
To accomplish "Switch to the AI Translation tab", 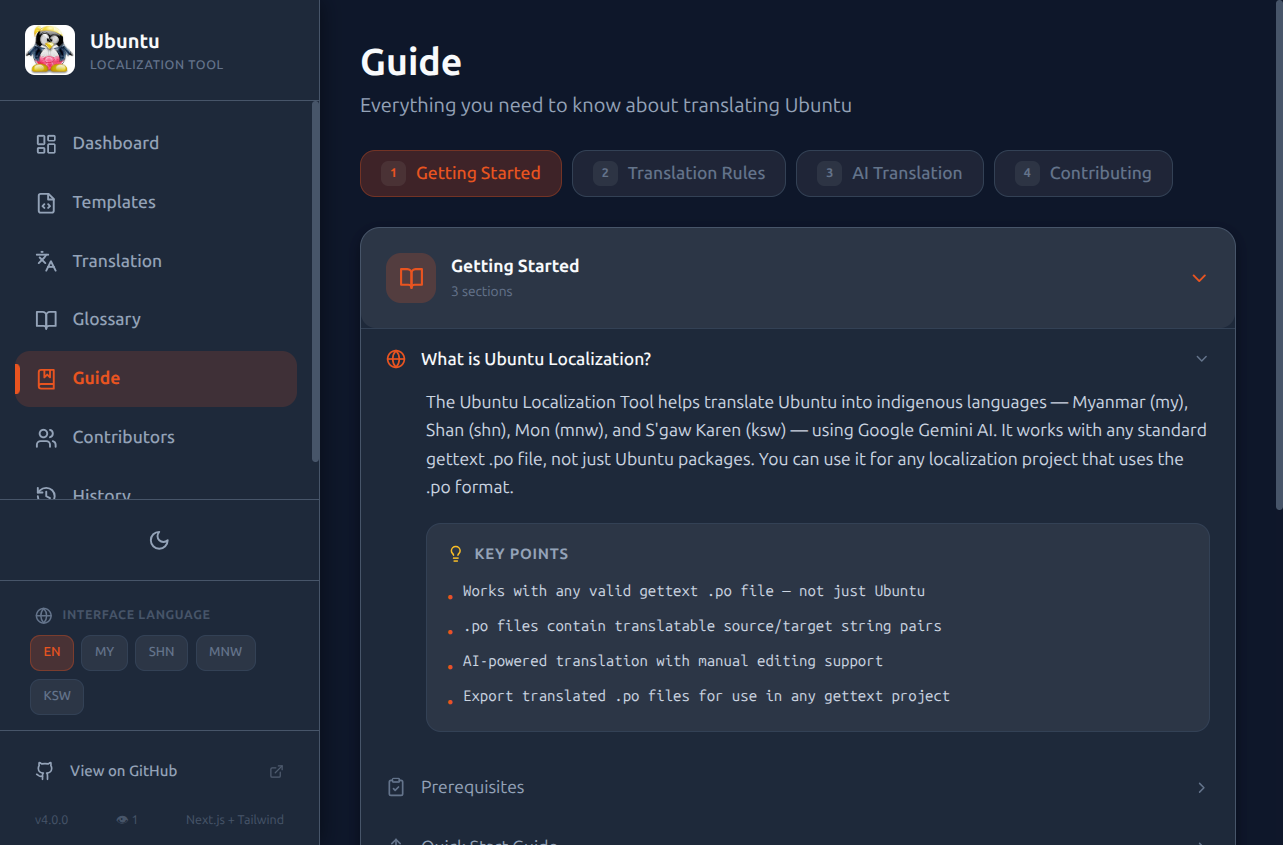I will point(890,173).
